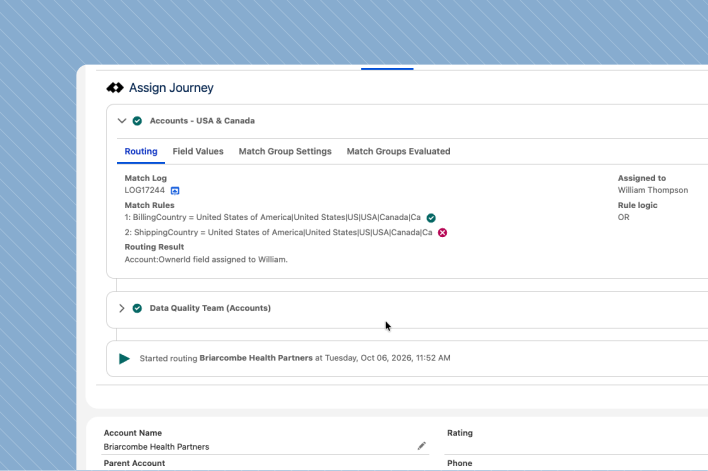Image resolution: width=708 pixels, height=471 pixels.
Task: Click the Assign Journey logo icon
Action: point(115,88)
